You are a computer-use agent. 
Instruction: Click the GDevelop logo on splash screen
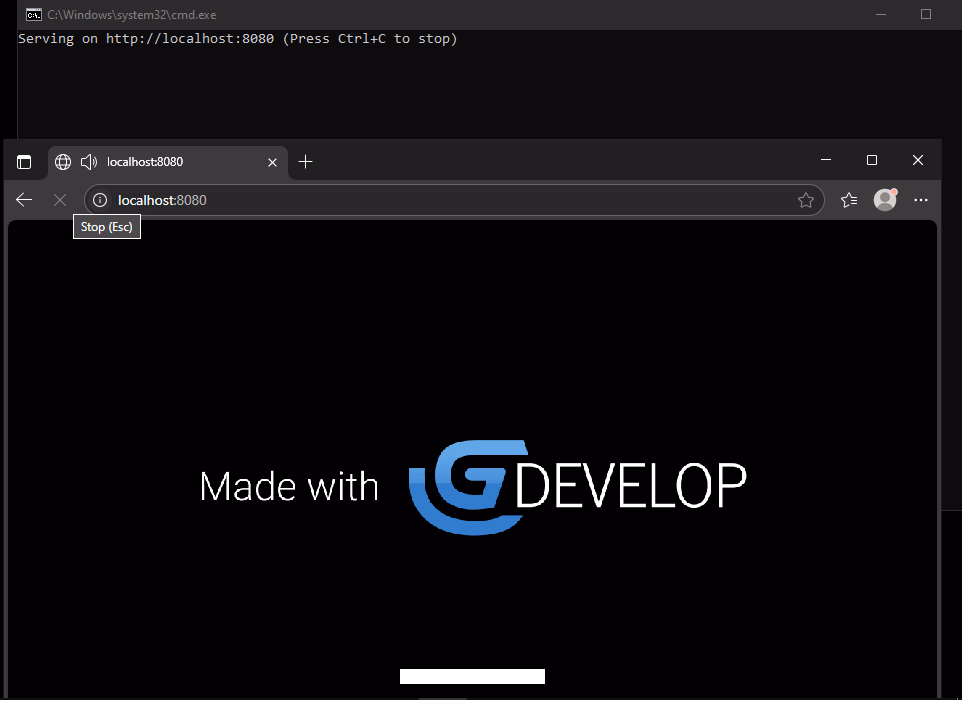[x=577, y=486]
